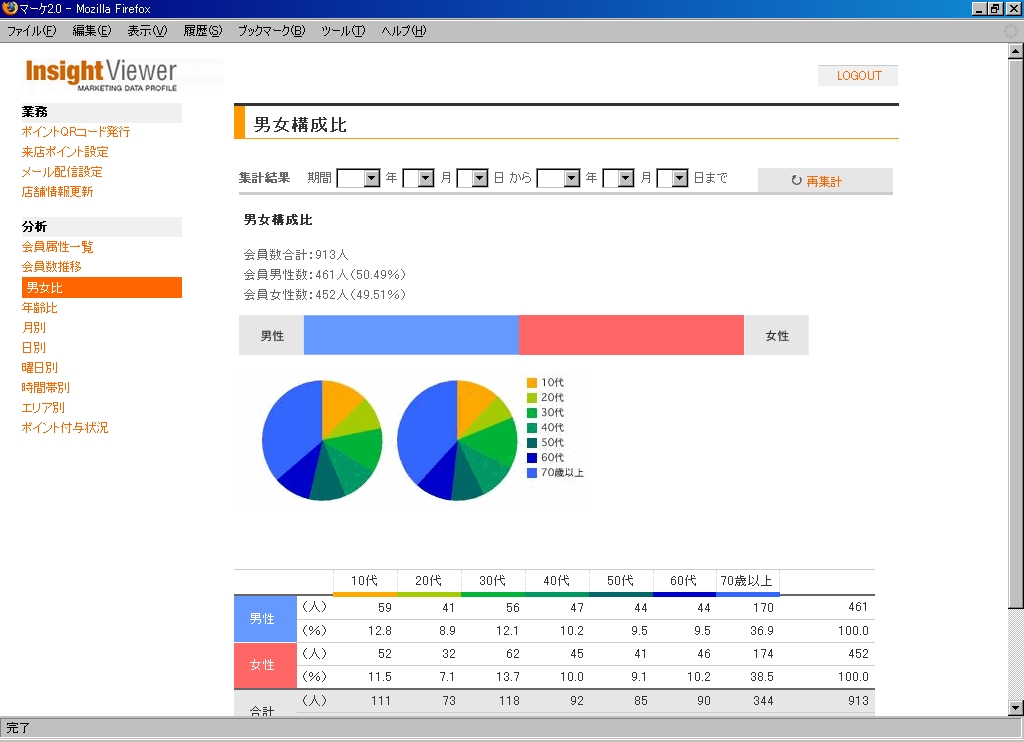
Task: Open the start month dropdown
Action: (x=419, y=178)
